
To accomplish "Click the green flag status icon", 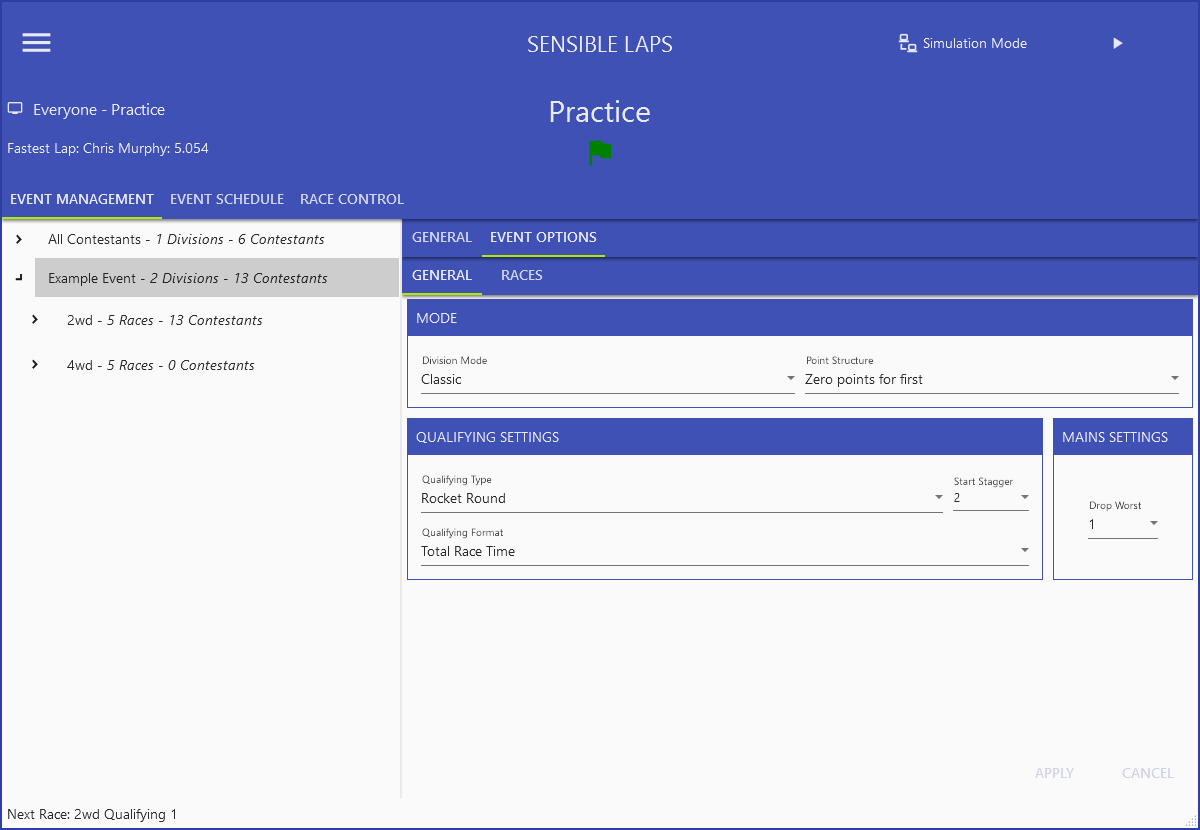I will point(600,153).
